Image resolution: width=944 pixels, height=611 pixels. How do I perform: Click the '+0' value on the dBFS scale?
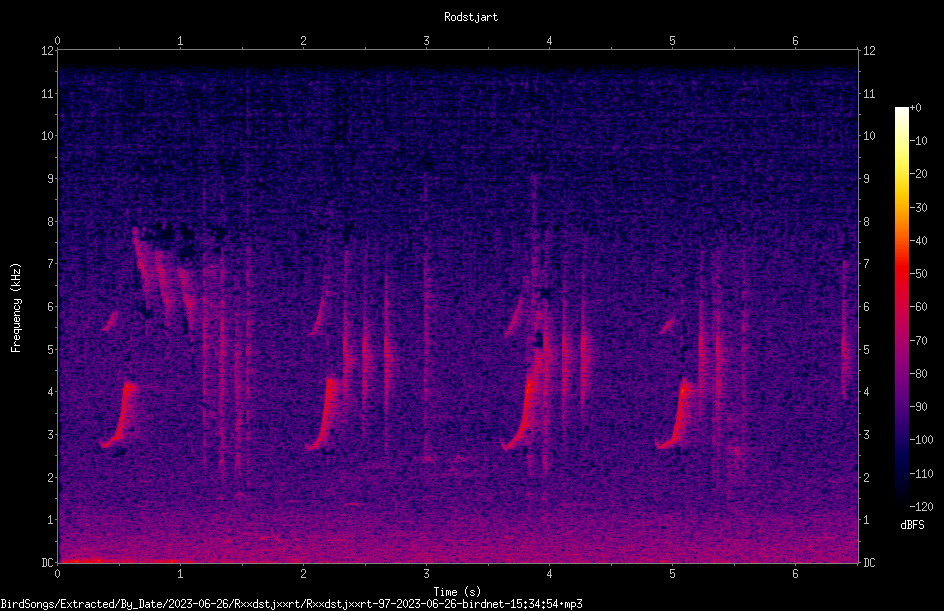pyautogui.click(x=915, y=108)
